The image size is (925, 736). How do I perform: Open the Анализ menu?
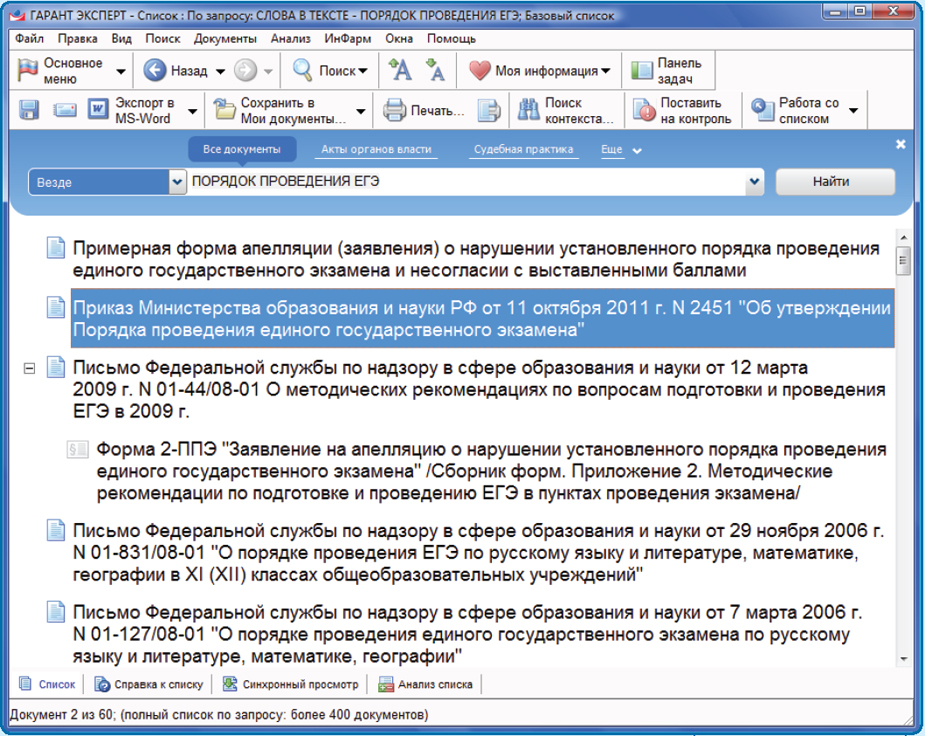click(x=290, y=39)
